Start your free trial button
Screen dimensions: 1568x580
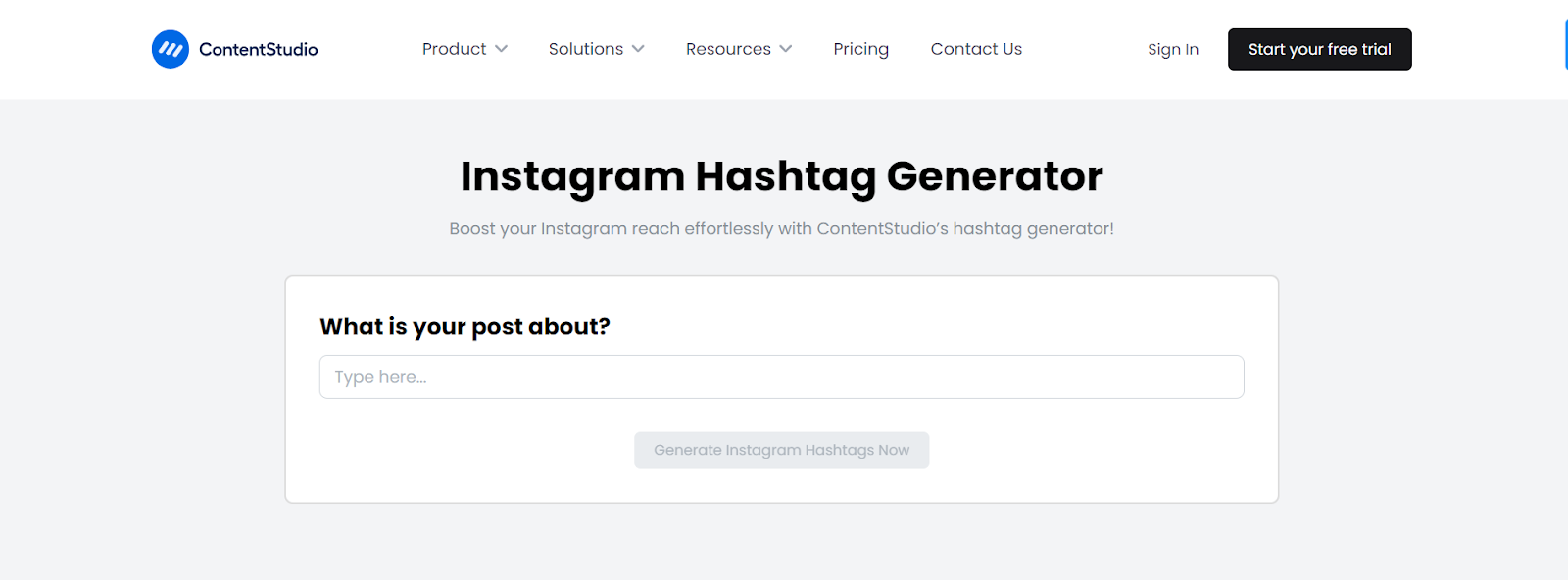pyautogui.click(x=1320, y=49)
